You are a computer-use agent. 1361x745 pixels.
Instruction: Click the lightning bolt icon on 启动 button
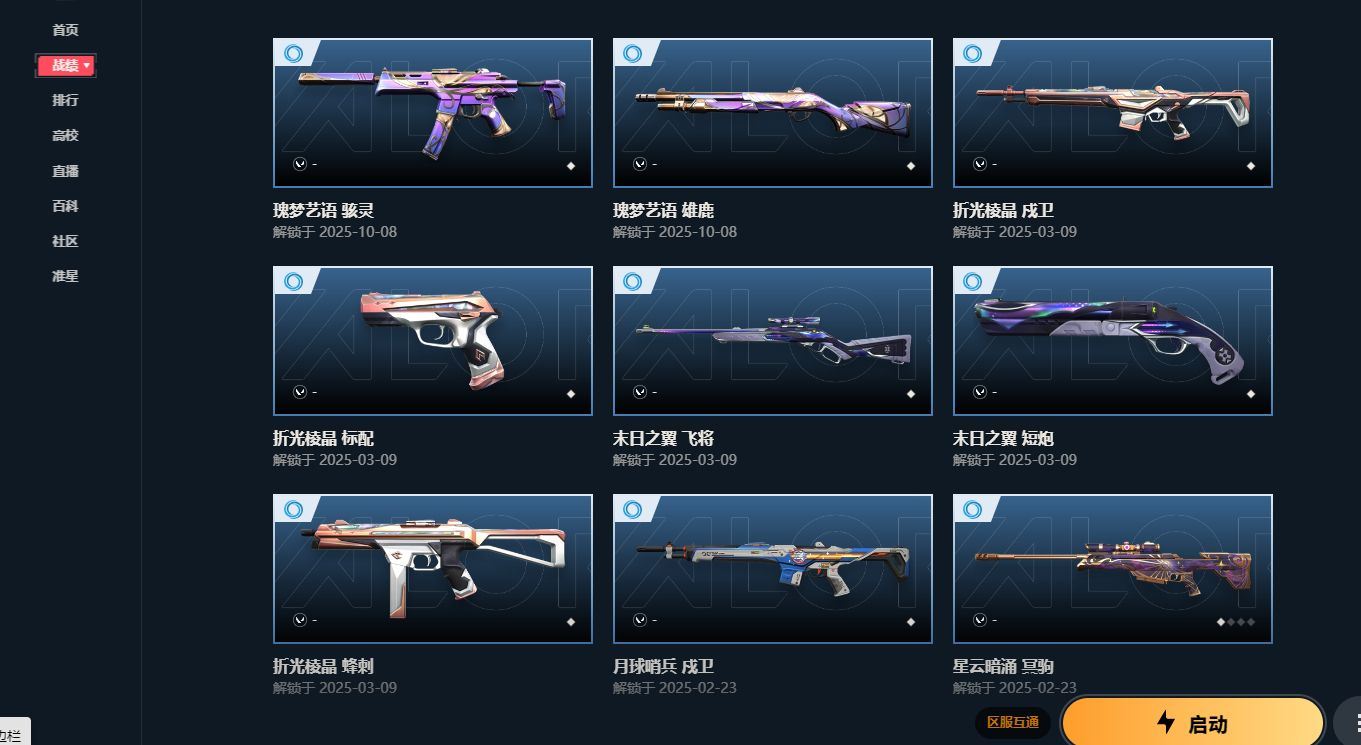[x=1165, y=722]
